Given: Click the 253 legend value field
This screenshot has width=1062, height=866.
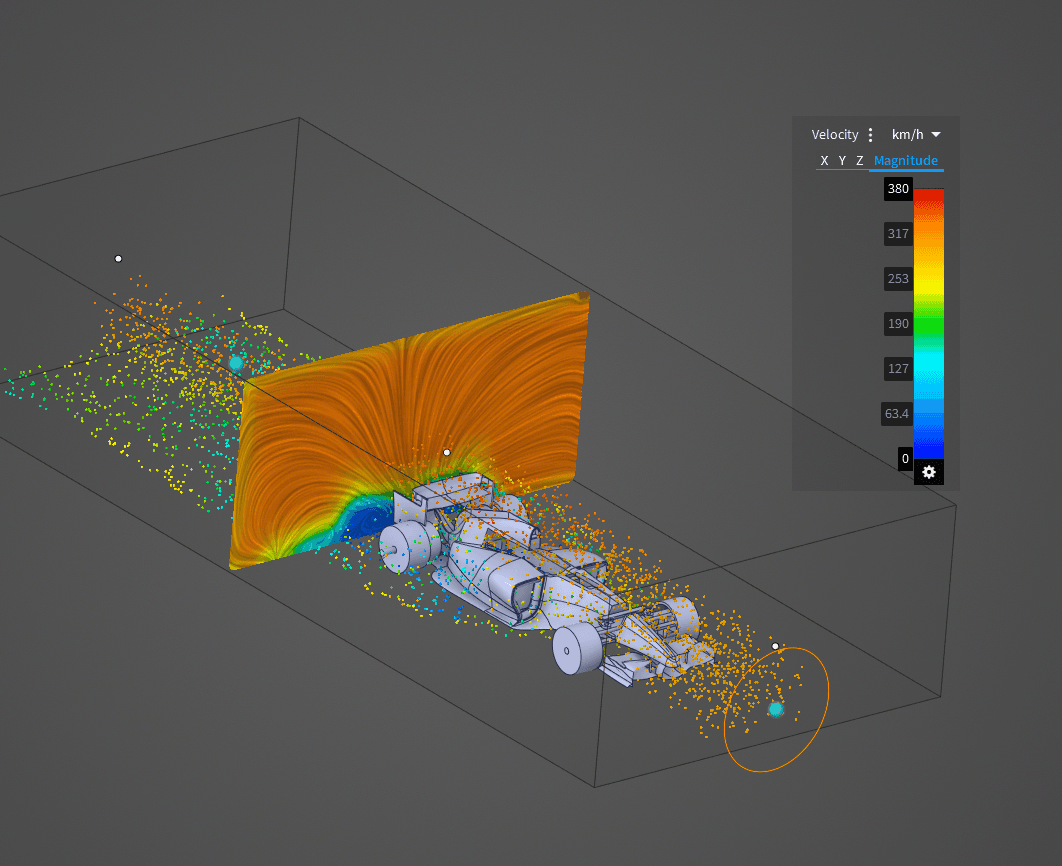Looking at the screenshot, I should pyautogui.click(x=897, y=279).
